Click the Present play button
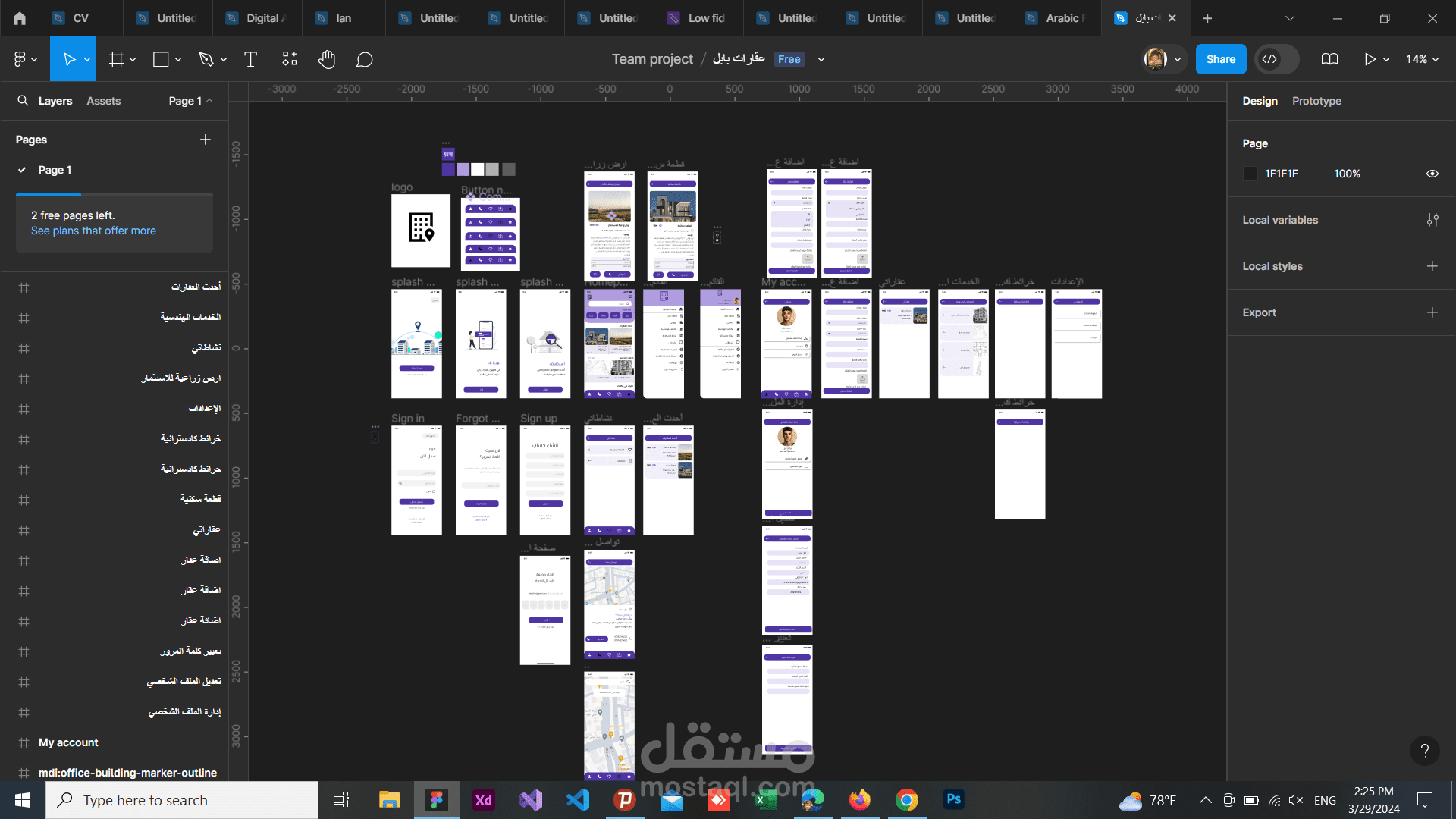Image resolution: width=1456 pixels, height=819 pixels. tap(1370, 59)
